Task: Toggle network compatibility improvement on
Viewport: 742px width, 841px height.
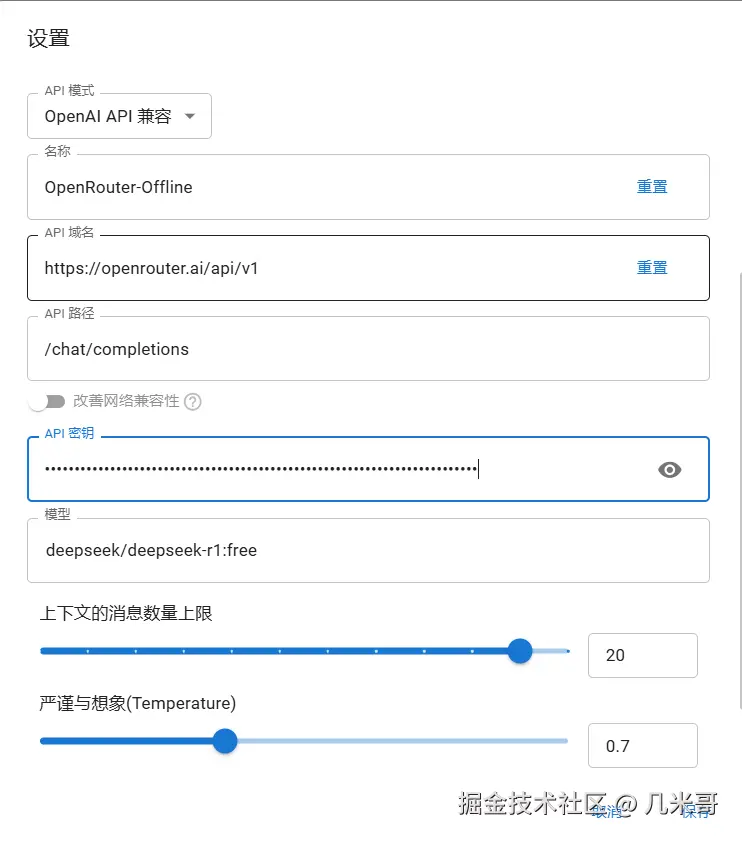Action: pyautogui.click(x=47, y=400)
